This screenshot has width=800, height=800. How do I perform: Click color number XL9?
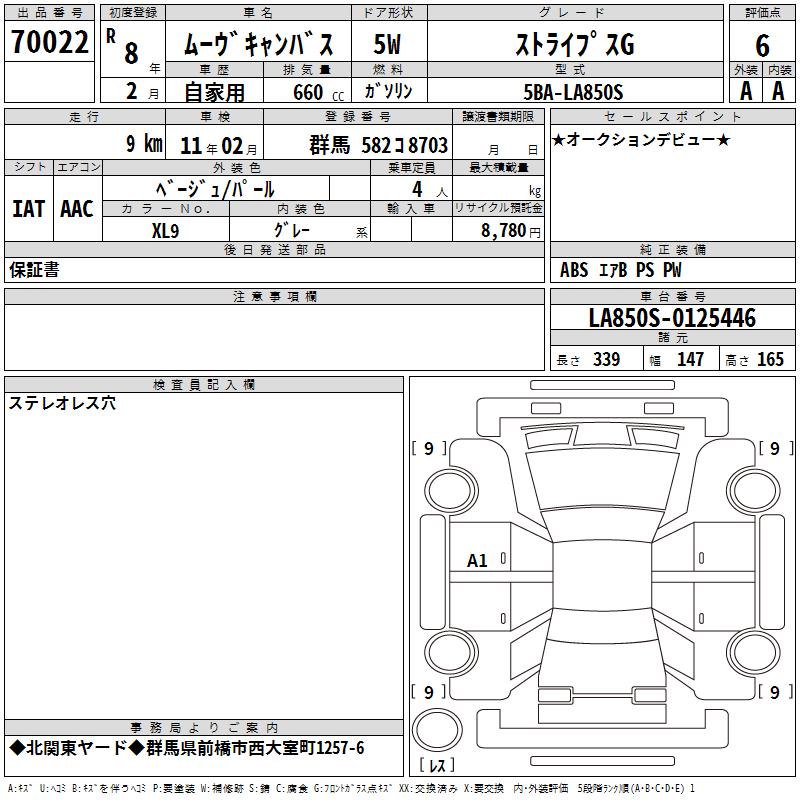(165, 231)
